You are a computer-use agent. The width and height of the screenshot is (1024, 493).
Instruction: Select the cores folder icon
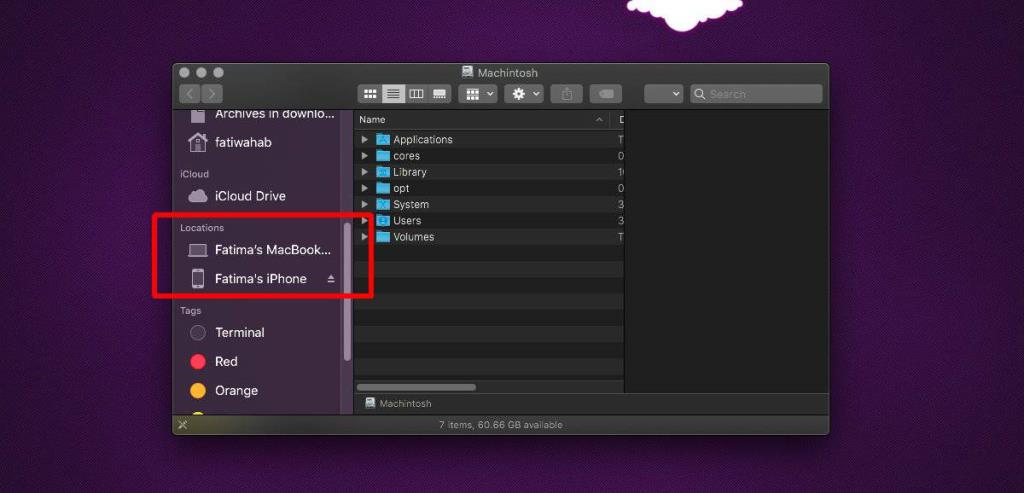tap(383, 156)
